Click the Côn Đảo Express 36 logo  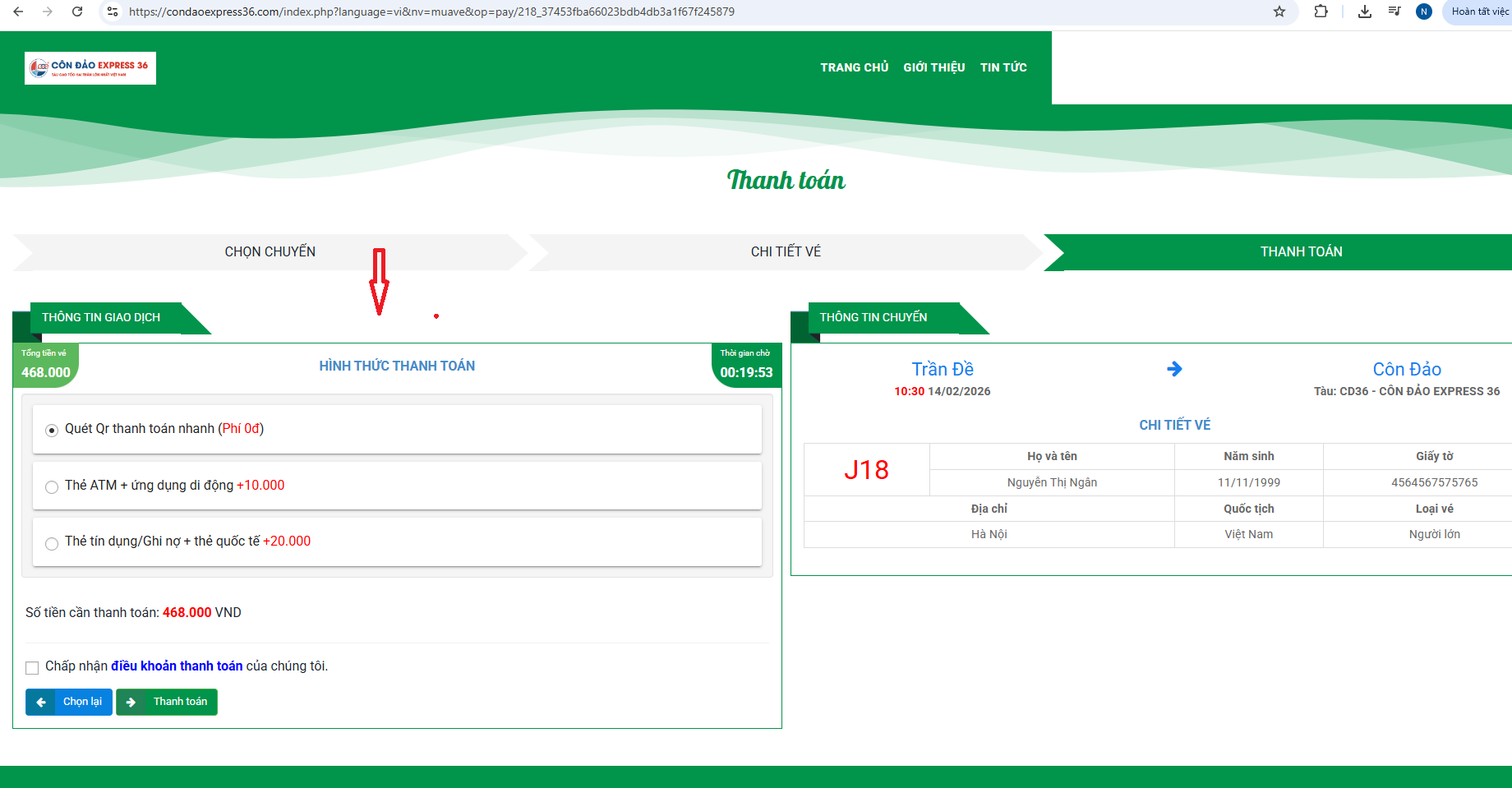point(90,68)
